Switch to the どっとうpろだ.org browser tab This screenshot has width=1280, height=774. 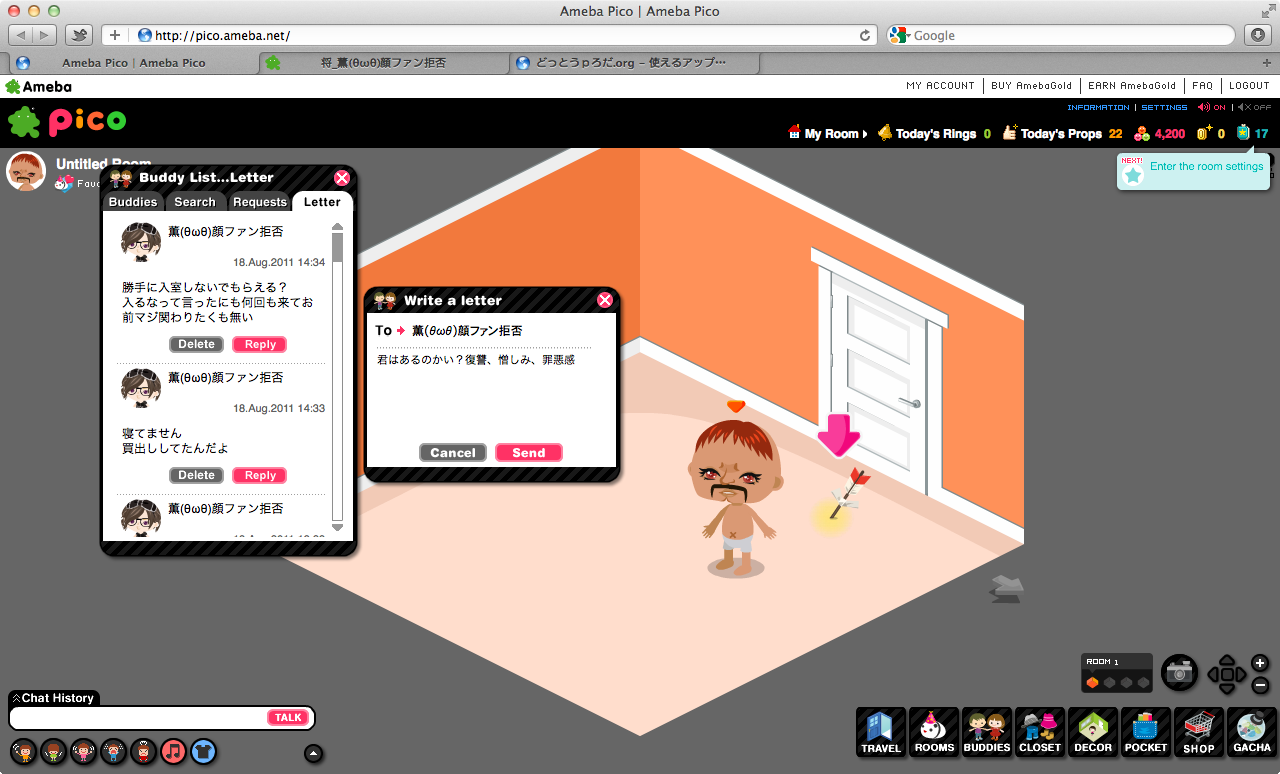tap(633, 62)
